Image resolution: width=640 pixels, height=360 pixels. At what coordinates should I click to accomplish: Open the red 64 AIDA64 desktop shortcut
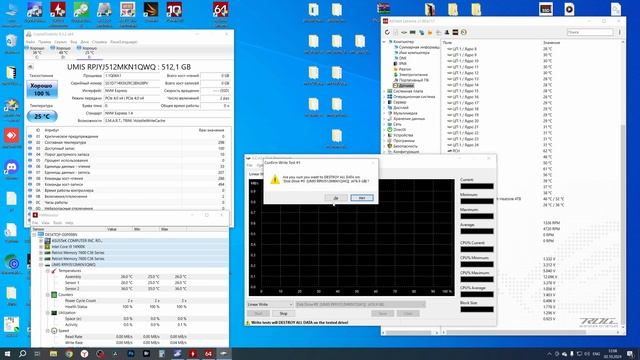coord(220,12)
